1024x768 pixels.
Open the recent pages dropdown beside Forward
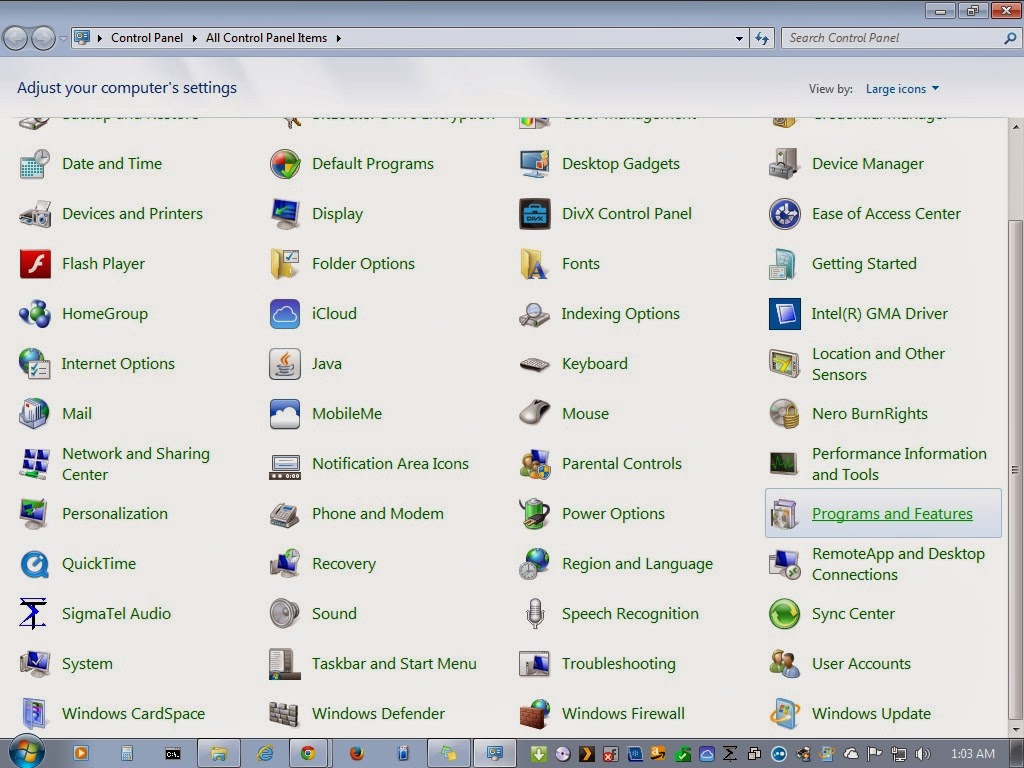click(63, 39)
